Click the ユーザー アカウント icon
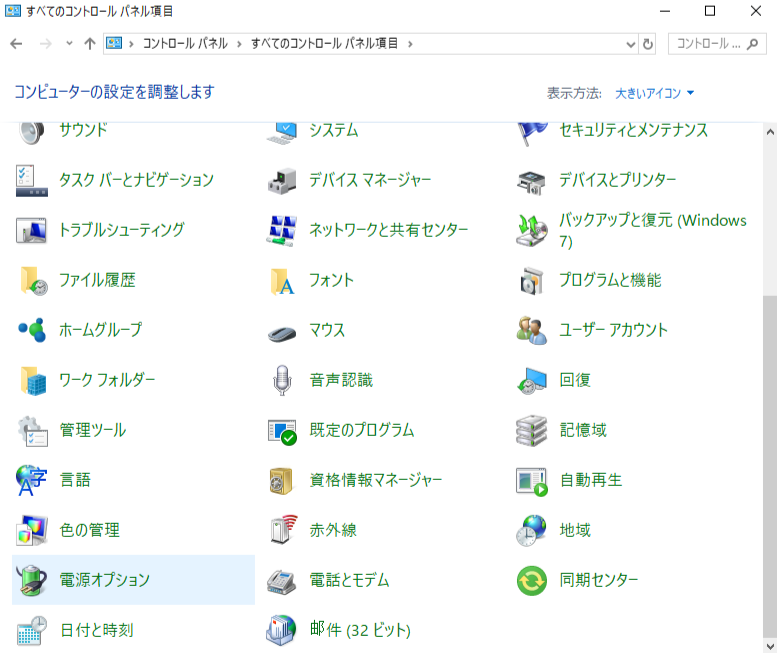The height and width of the screenshot is (653, 777). click(532, 330)
